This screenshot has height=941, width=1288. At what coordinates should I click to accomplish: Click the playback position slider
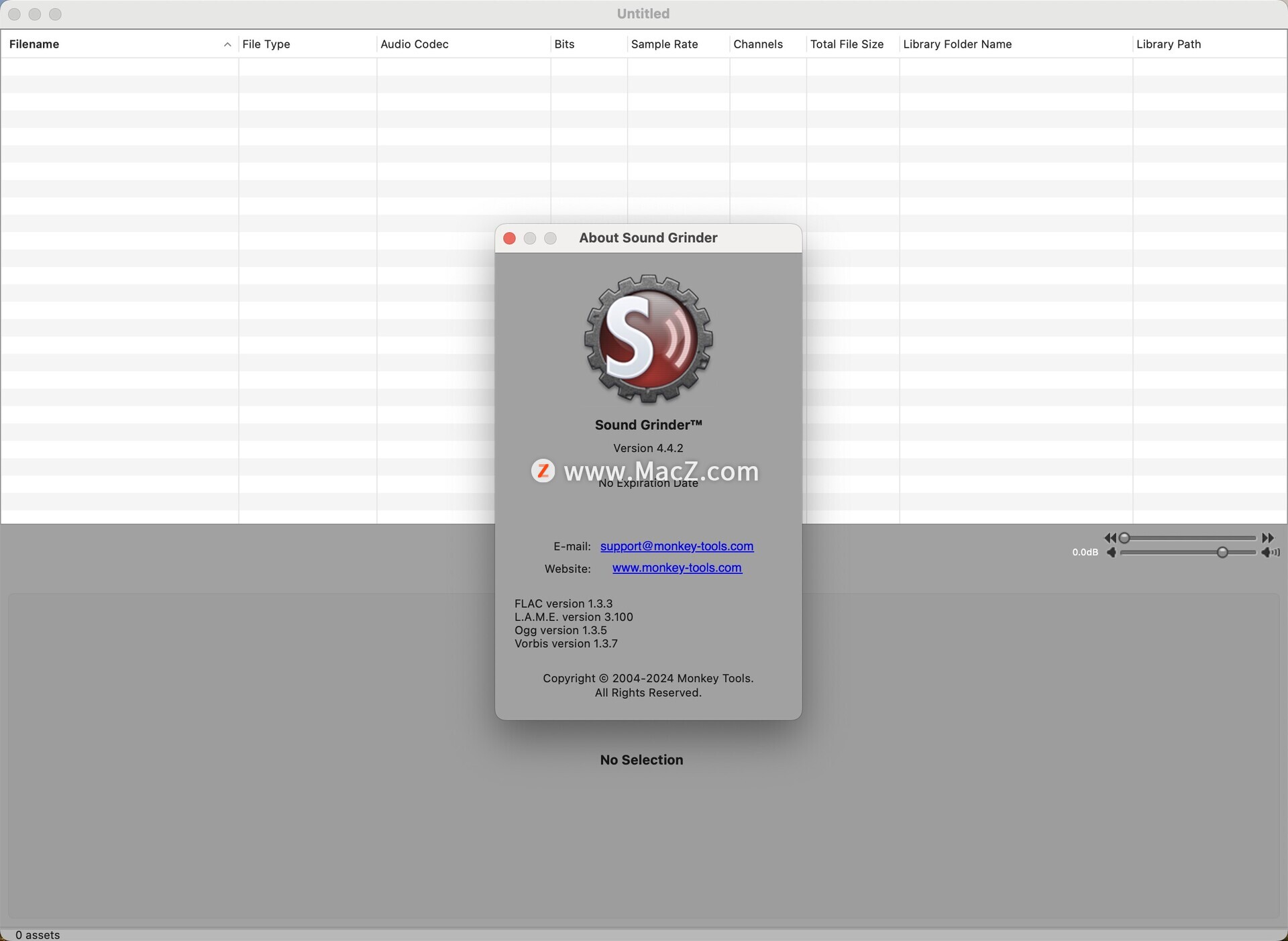coord(1188,538)
